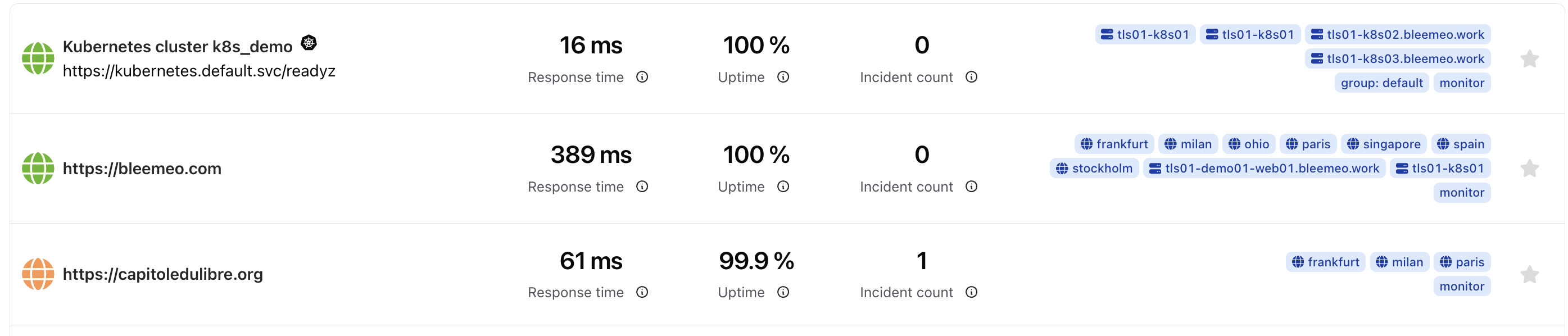Click the Response time info icon for capitoledulibre.org

click(642, 293)
